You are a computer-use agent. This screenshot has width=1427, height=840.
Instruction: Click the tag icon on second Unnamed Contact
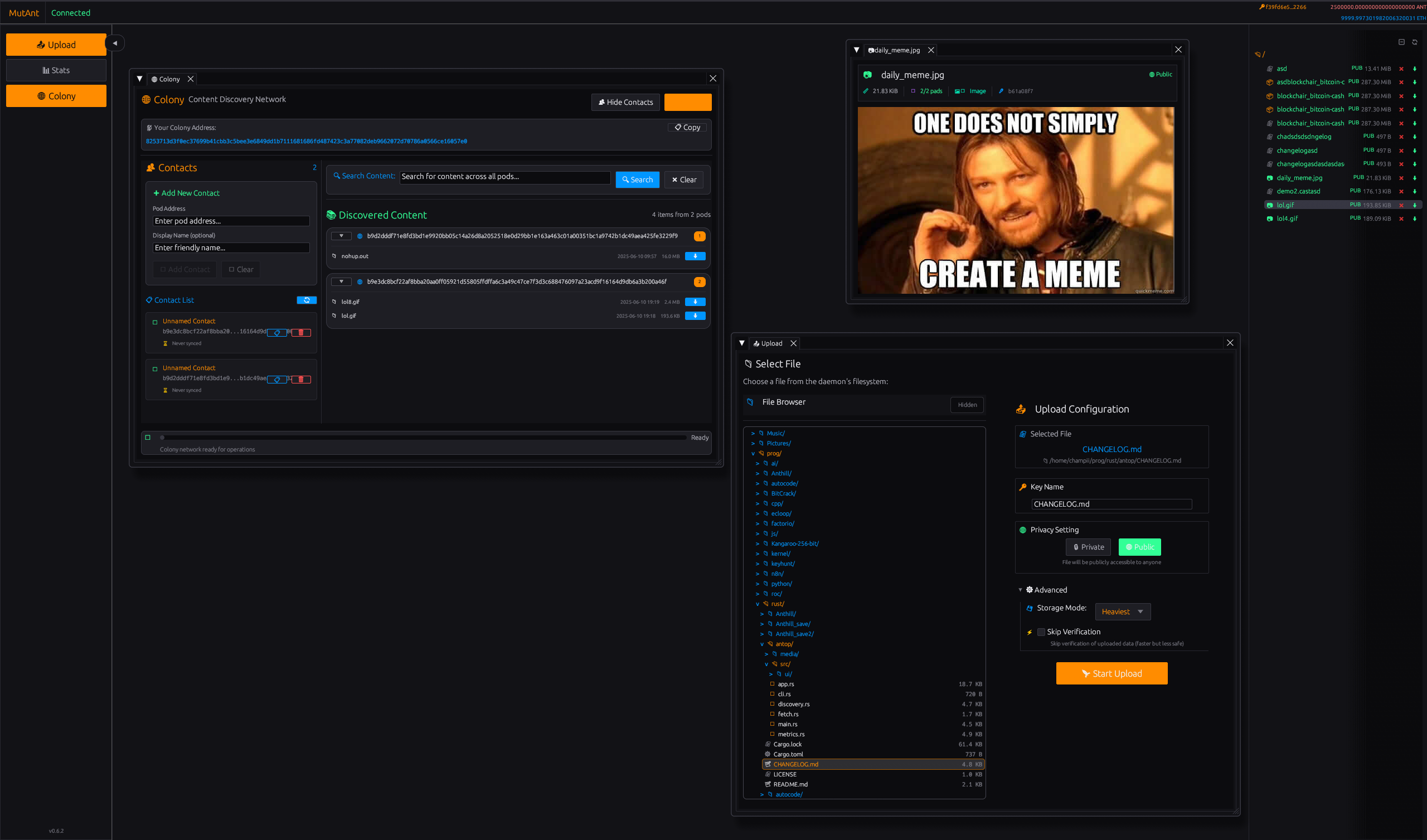click(277, 380)
